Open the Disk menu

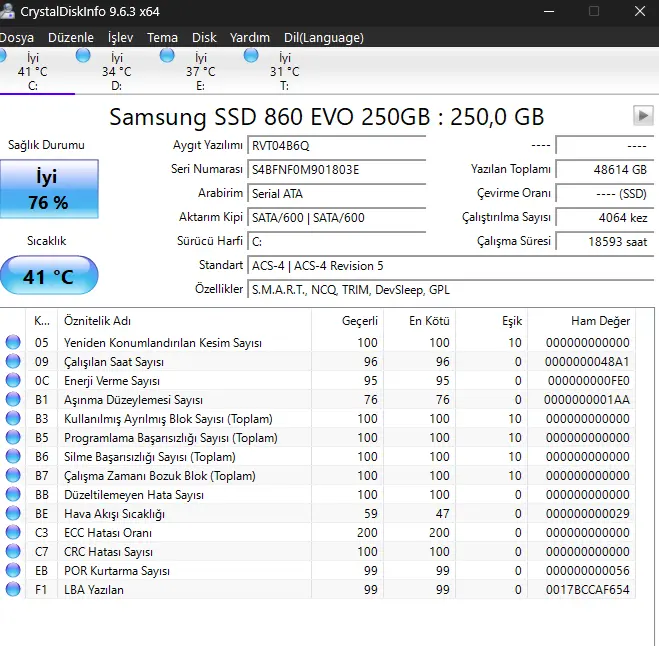pyautogui.click(x=204, y=38)
